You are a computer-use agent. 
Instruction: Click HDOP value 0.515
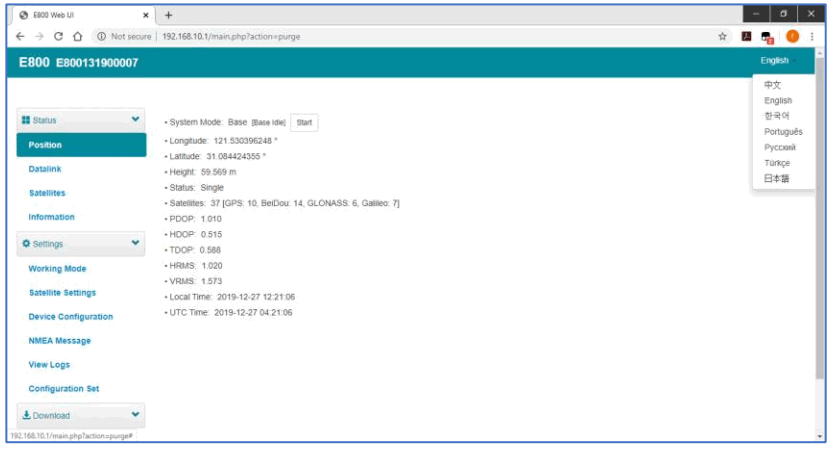(211, 234)
